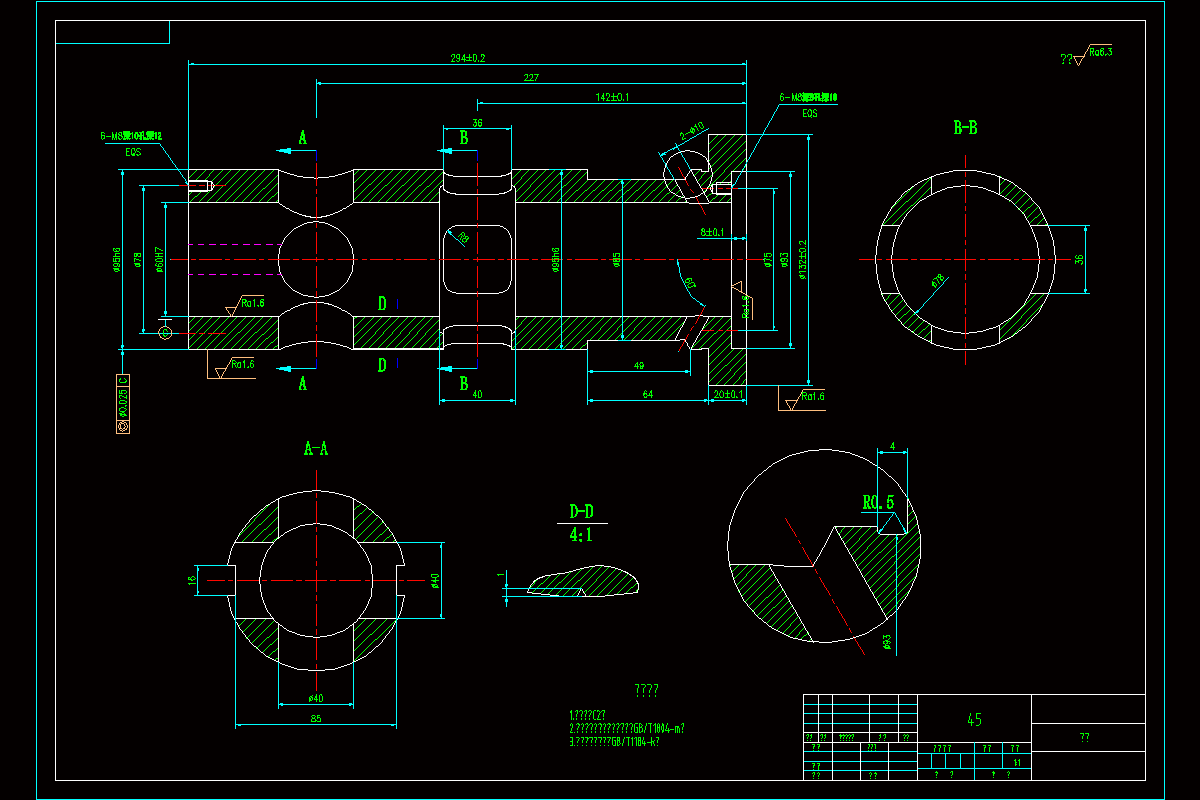Screen dimensions: 1200x800
Task: Select the Ra1.6 symbol below the right flange
Action: pyautogui.click(x=803, y=398)
